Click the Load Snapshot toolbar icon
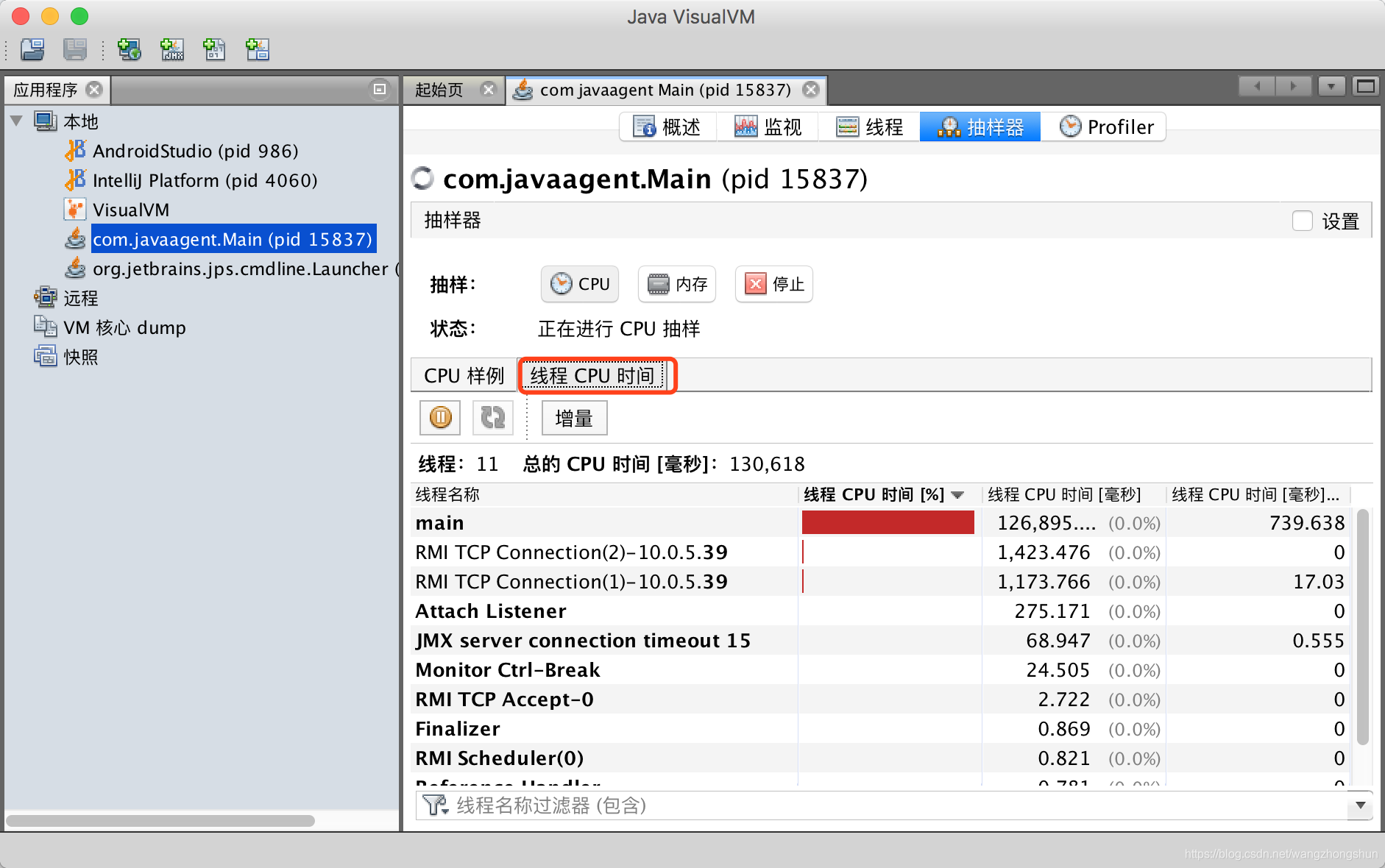Image resolution: width=1385 pixels, height=868 pixels. click(32, 49)
